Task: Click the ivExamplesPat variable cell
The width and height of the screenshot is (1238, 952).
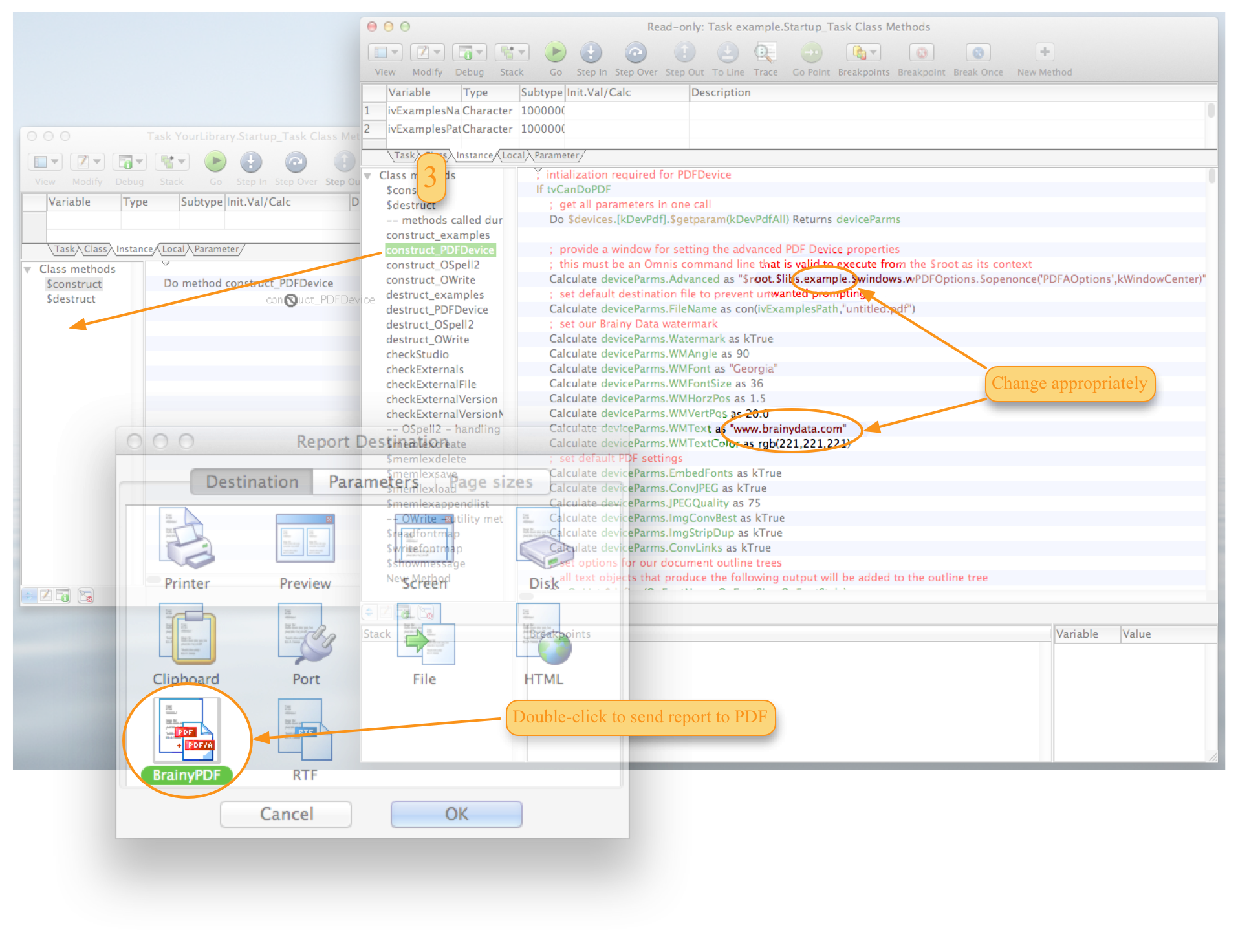Action: [x=424, y=129]
